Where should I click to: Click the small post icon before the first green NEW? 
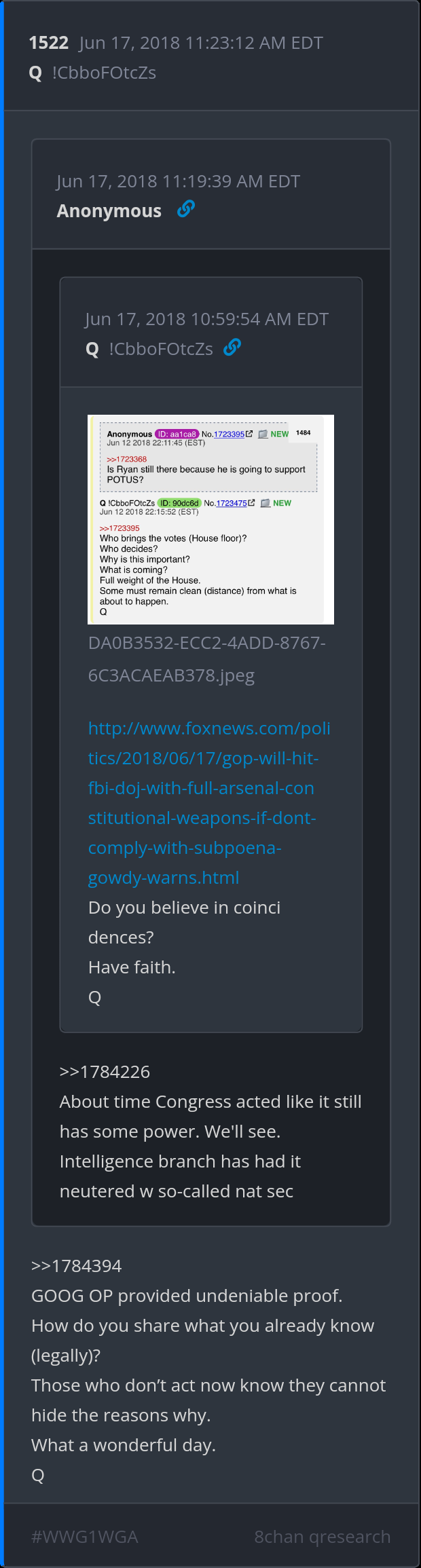[x=263, y=434]
